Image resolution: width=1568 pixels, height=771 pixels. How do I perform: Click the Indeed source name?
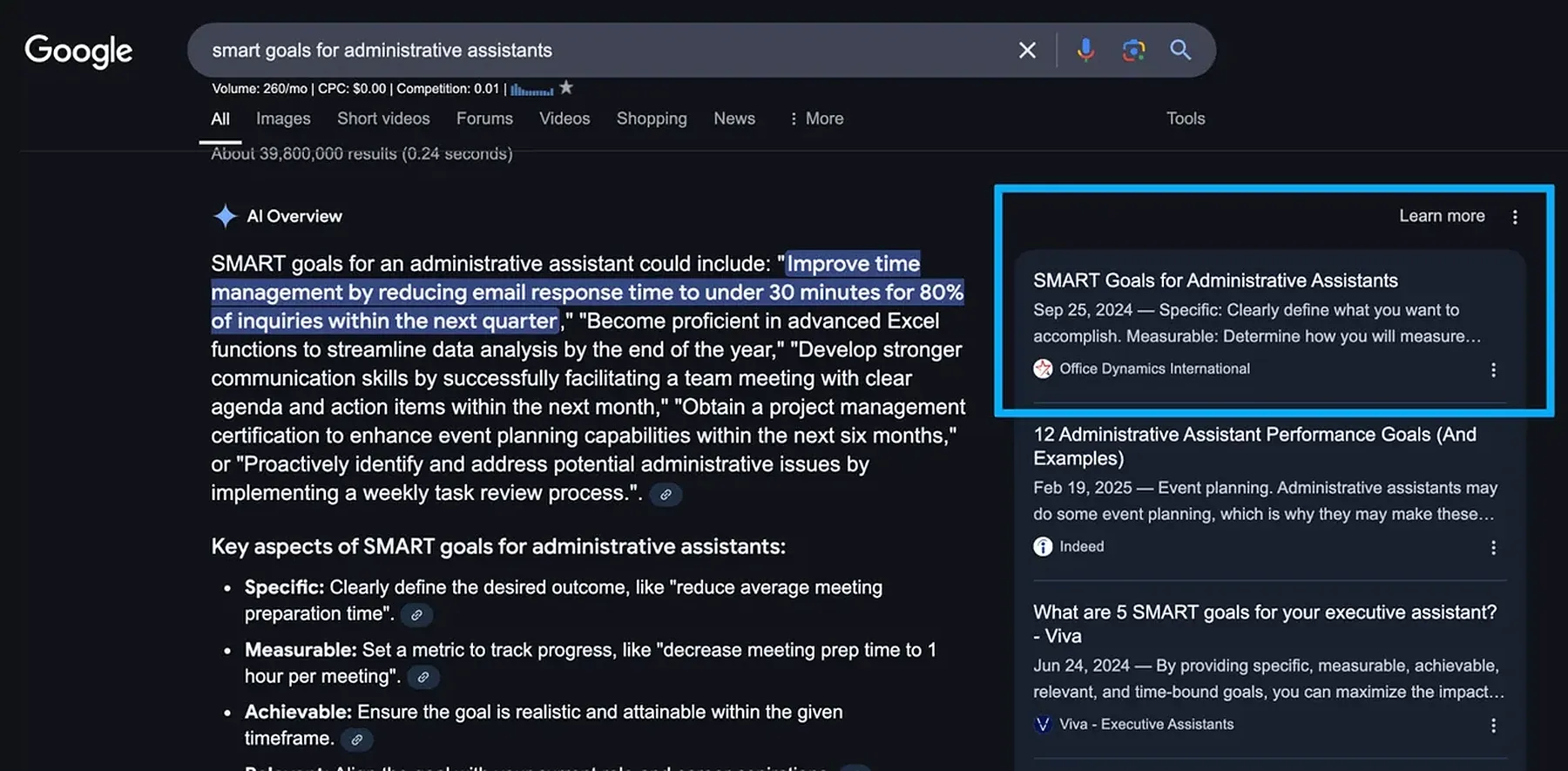point(1081,546)
